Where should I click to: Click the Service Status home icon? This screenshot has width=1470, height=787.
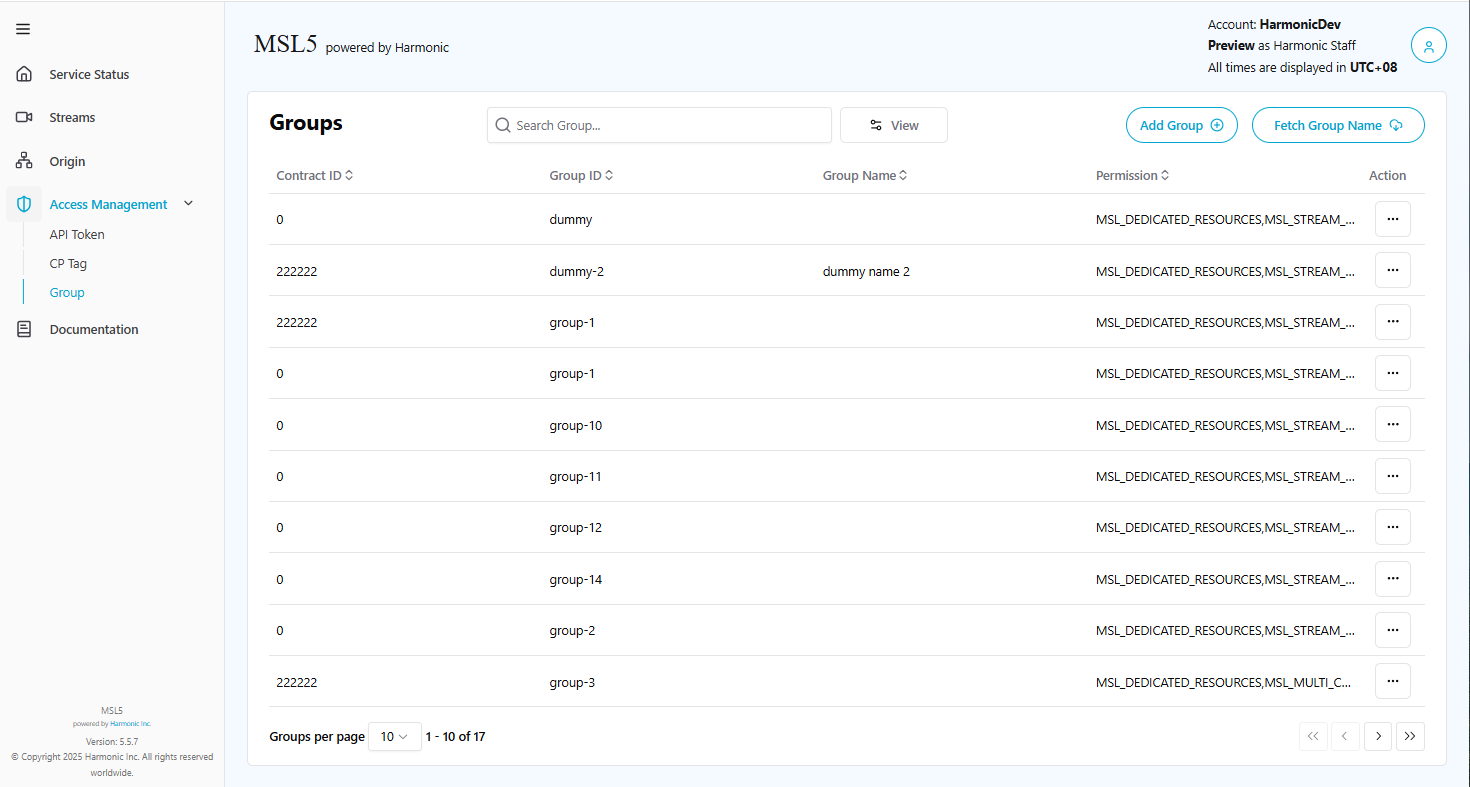pyautogui.click(x=24, y=74)
